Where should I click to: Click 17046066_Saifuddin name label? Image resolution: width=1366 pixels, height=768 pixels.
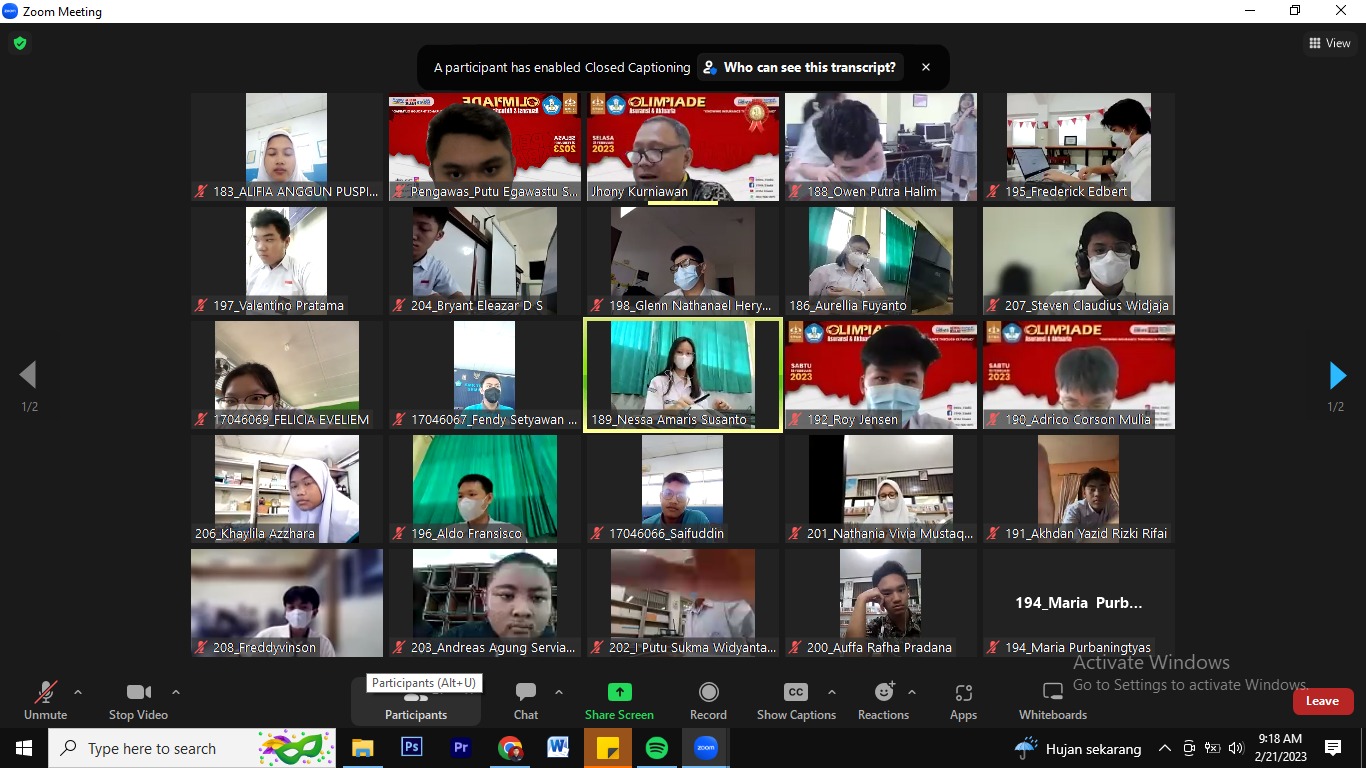click(658, 533)
